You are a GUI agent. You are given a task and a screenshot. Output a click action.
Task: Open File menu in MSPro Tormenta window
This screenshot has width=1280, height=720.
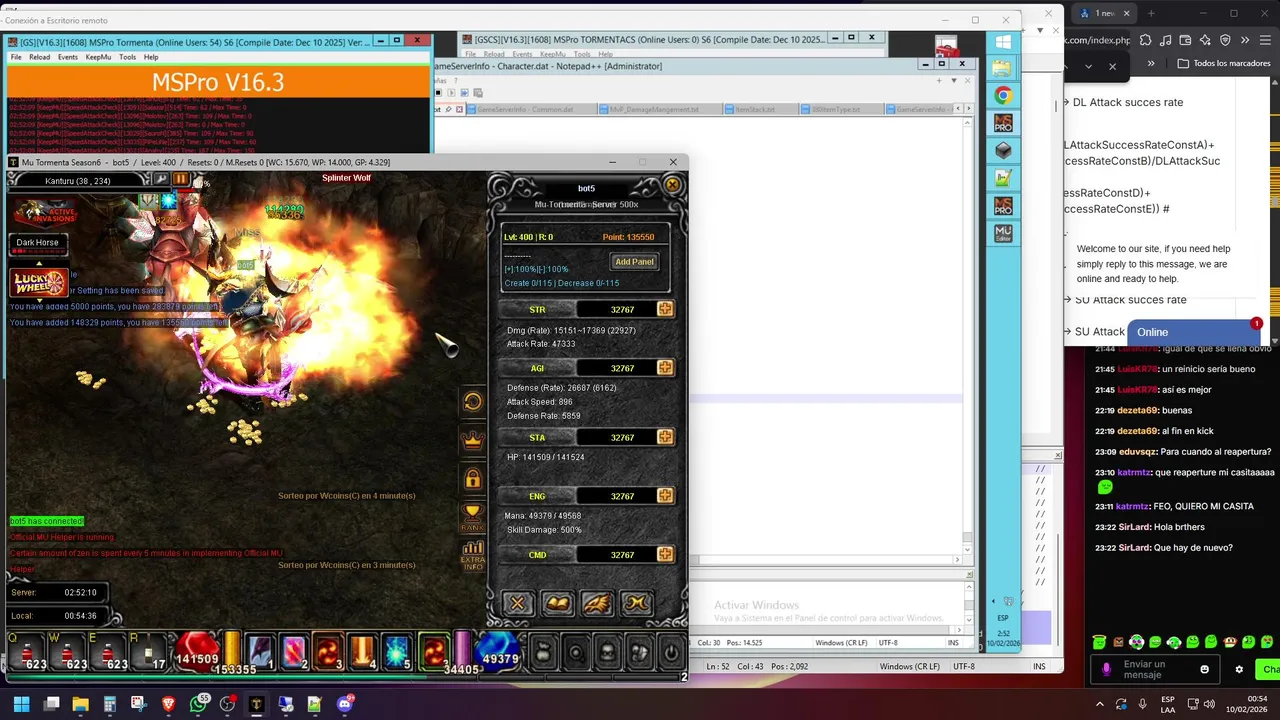[16, 57]
